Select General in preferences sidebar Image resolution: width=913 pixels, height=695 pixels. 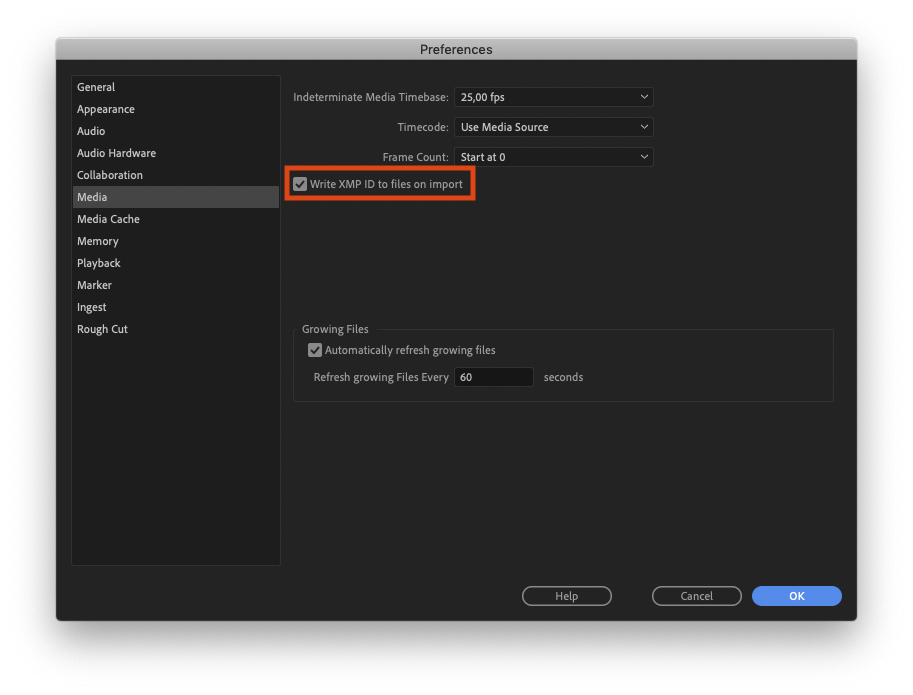click(96, 87)
